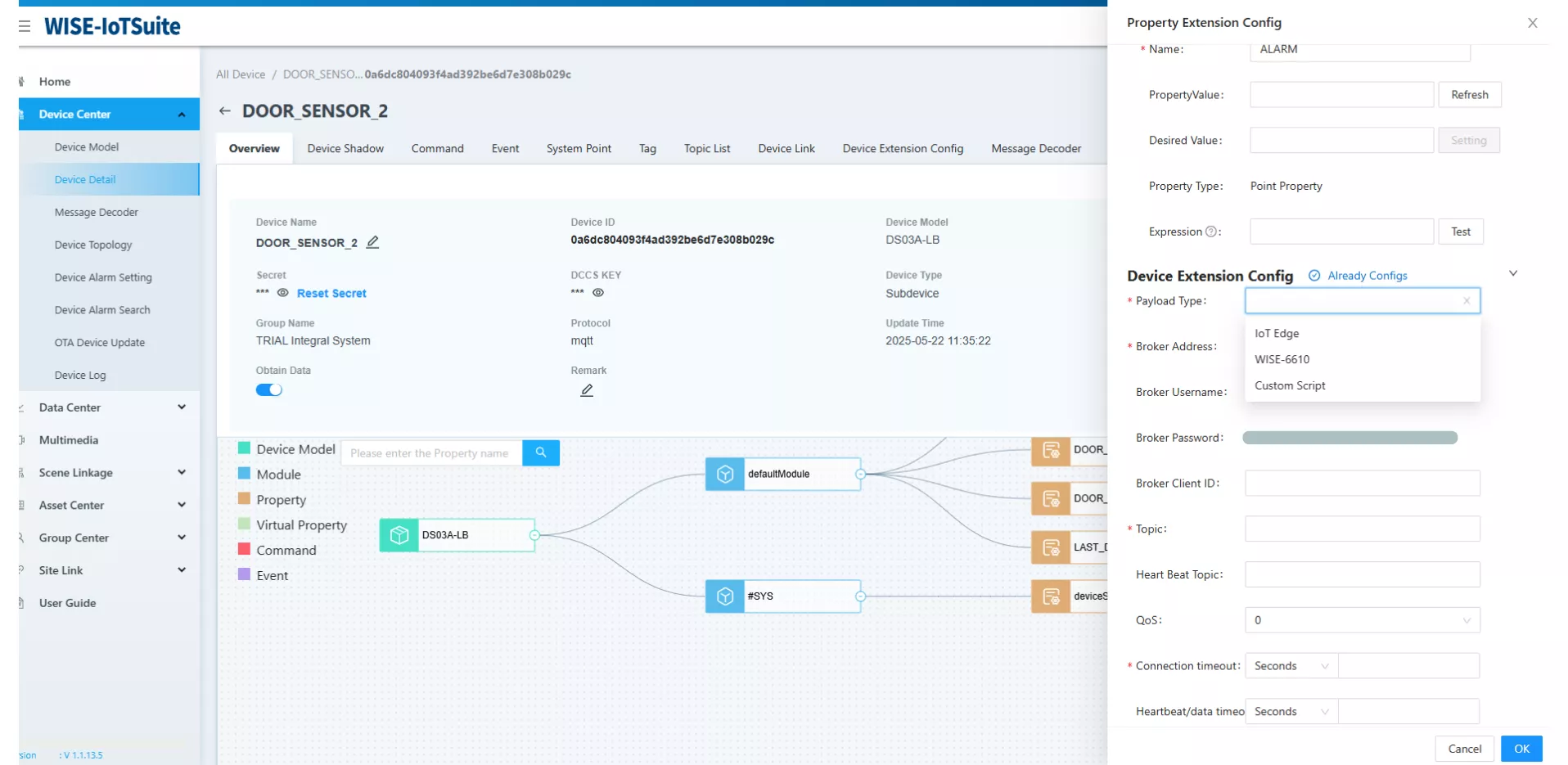Open Device Topology in sidebar

click(x=93, y=245)
